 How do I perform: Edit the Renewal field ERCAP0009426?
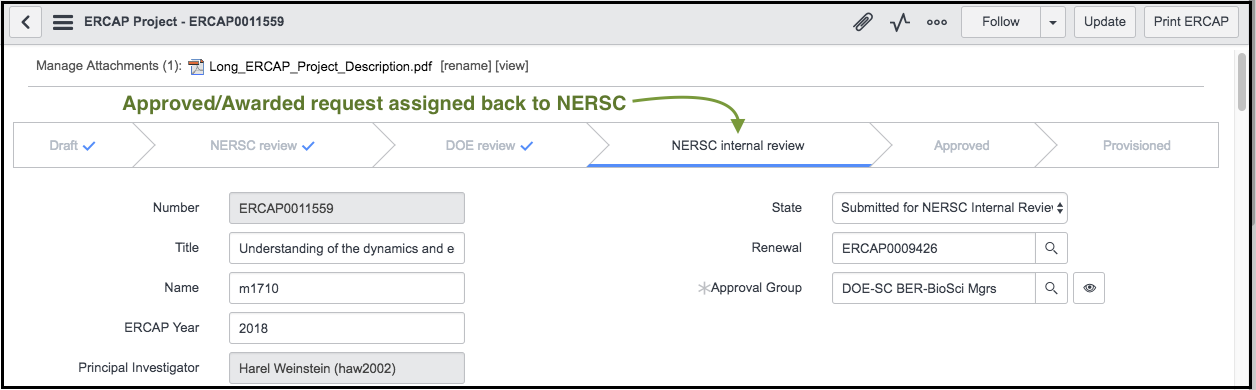click(933, 248)
